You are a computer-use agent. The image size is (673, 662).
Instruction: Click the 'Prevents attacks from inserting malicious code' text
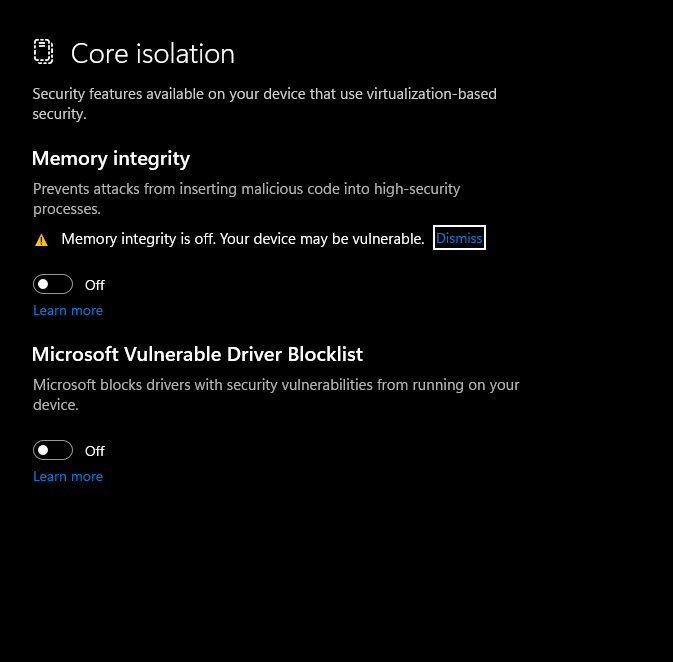(246, 188)
